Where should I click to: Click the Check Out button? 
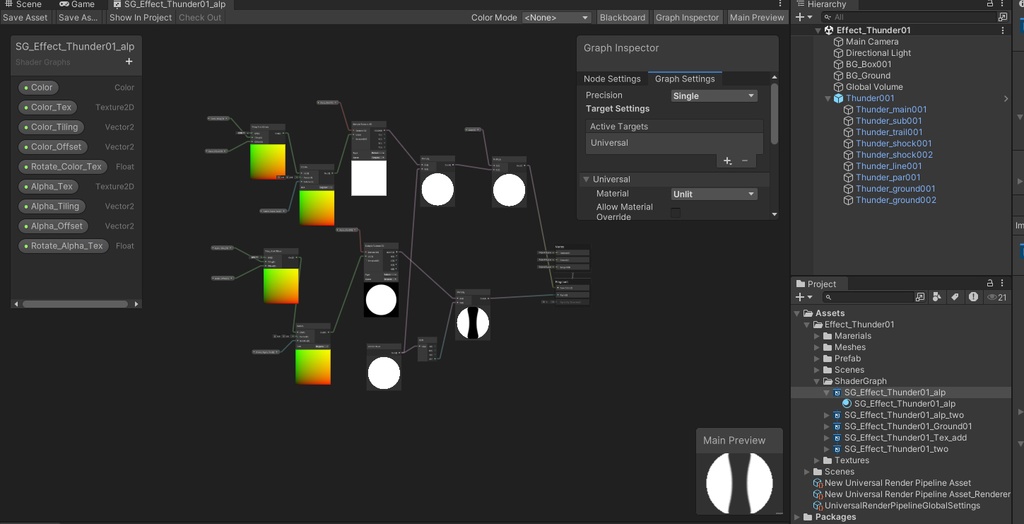click(x=200, y=18)
